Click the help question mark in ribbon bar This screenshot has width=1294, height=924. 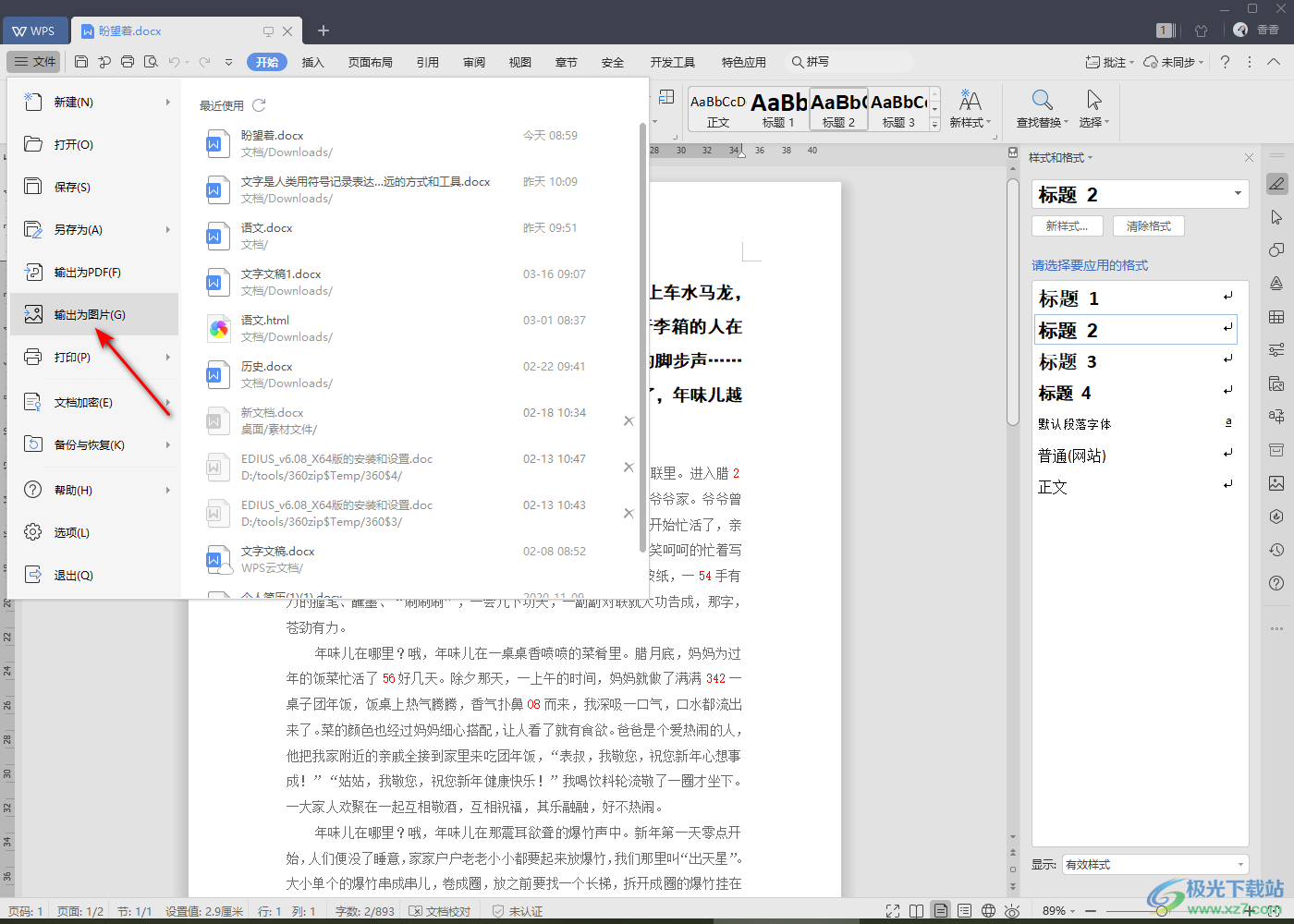coord(1225,62)
